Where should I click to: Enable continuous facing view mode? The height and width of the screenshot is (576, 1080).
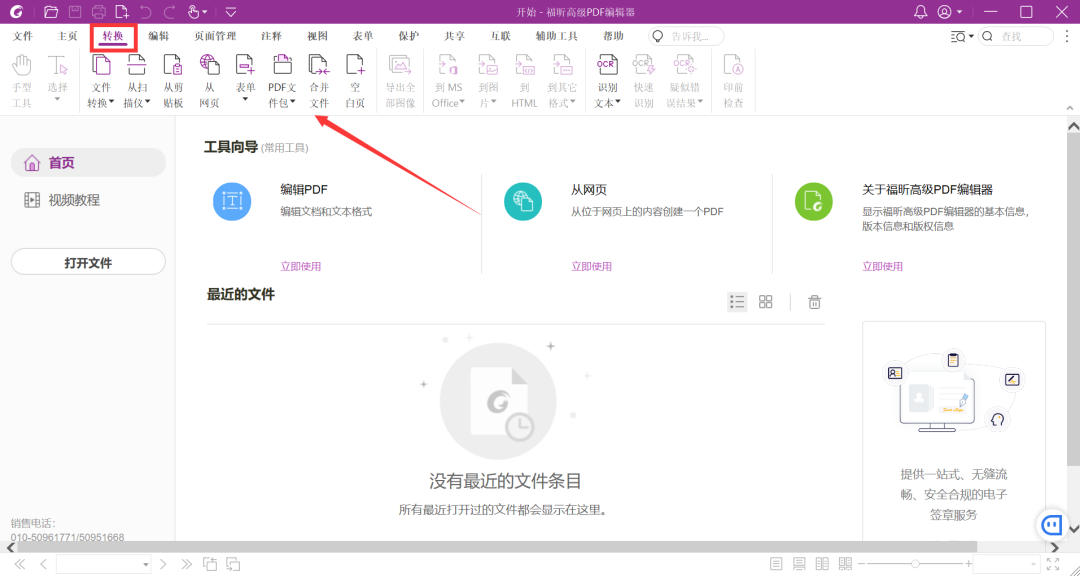[846, 564]
